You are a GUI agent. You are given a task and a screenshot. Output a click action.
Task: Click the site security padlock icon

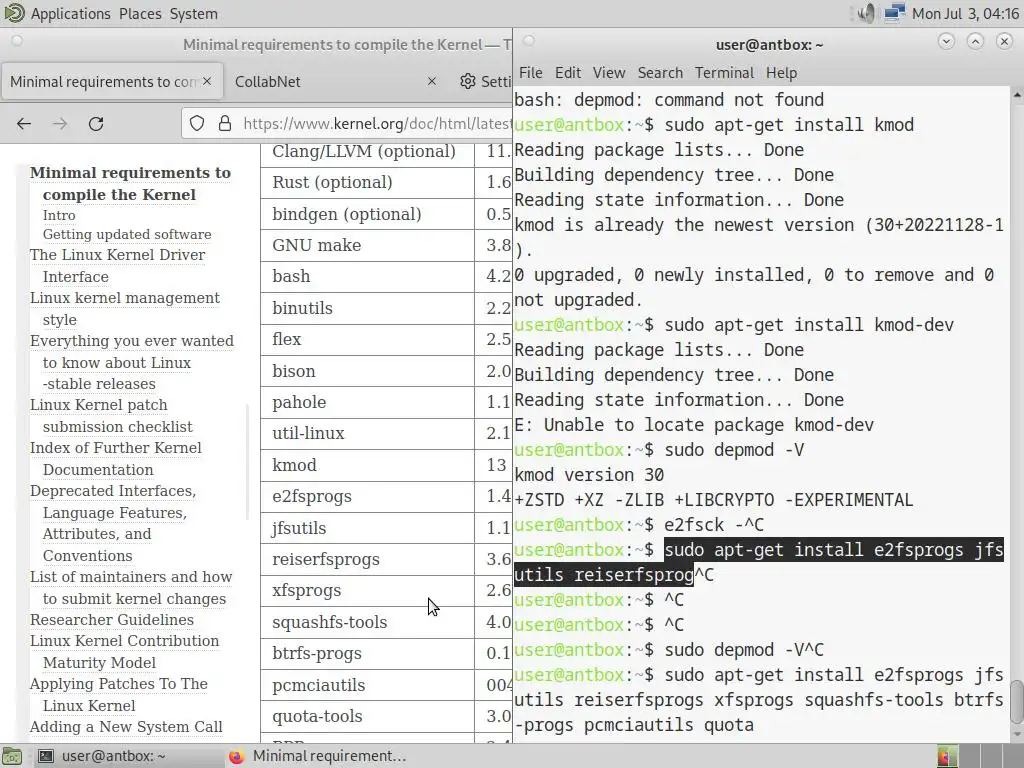tap(225, 123)
